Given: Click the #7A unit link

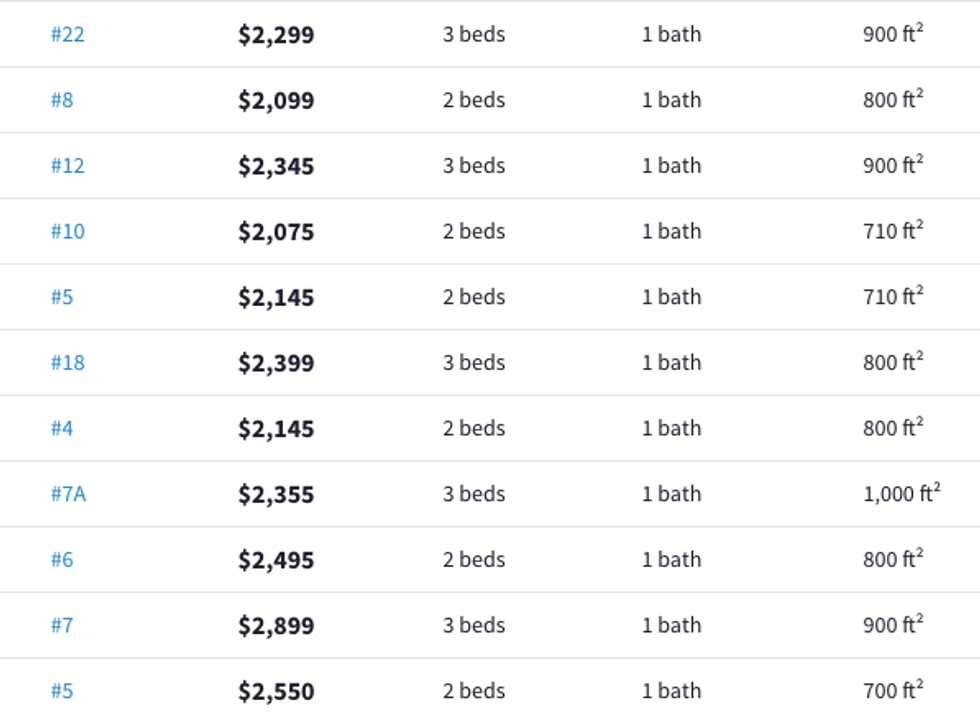Looking at the screenshot, I should click(x=68, y=494).
